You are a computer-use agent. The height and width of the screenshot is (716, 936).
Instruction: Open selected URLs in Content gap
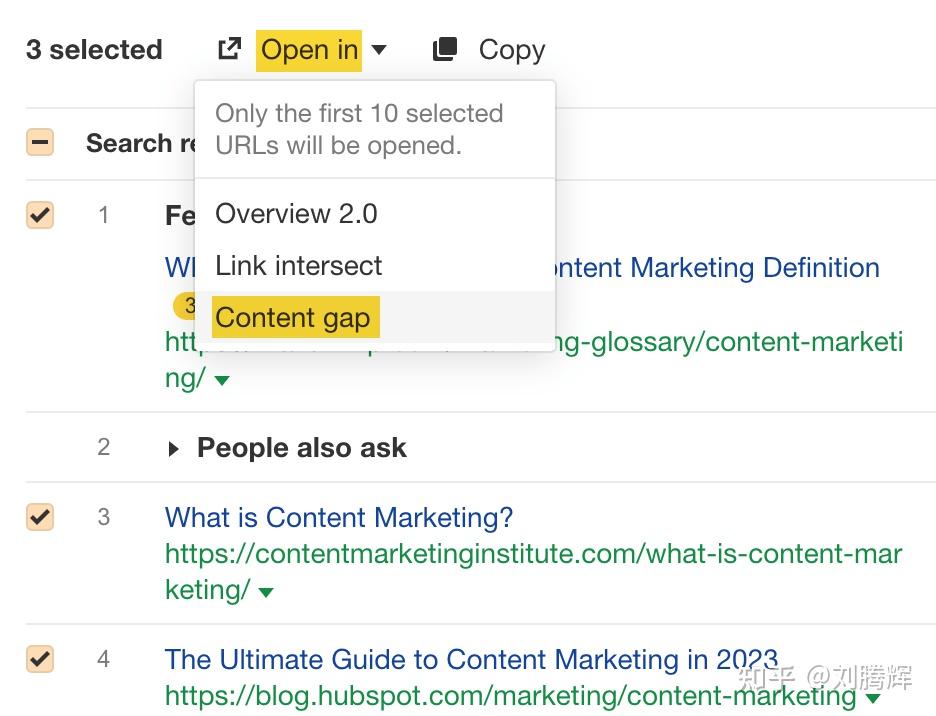tap(292, 318)
